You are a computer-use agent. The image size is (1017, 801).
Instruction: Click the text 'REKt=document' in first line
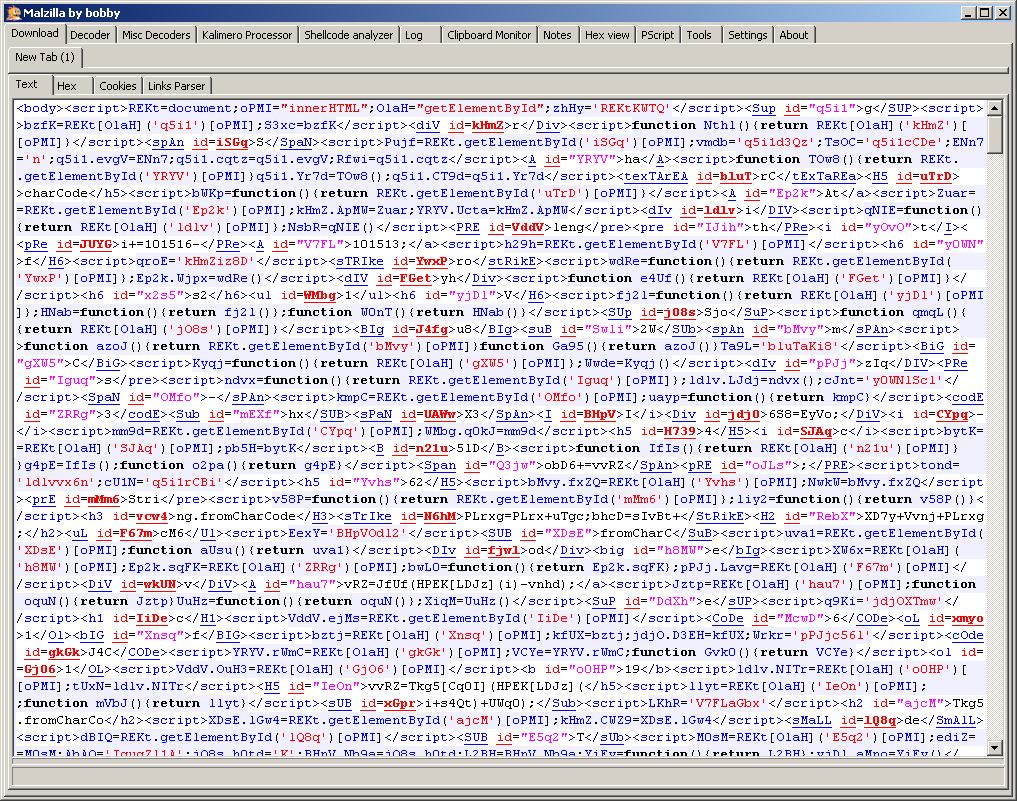[180, 108]
